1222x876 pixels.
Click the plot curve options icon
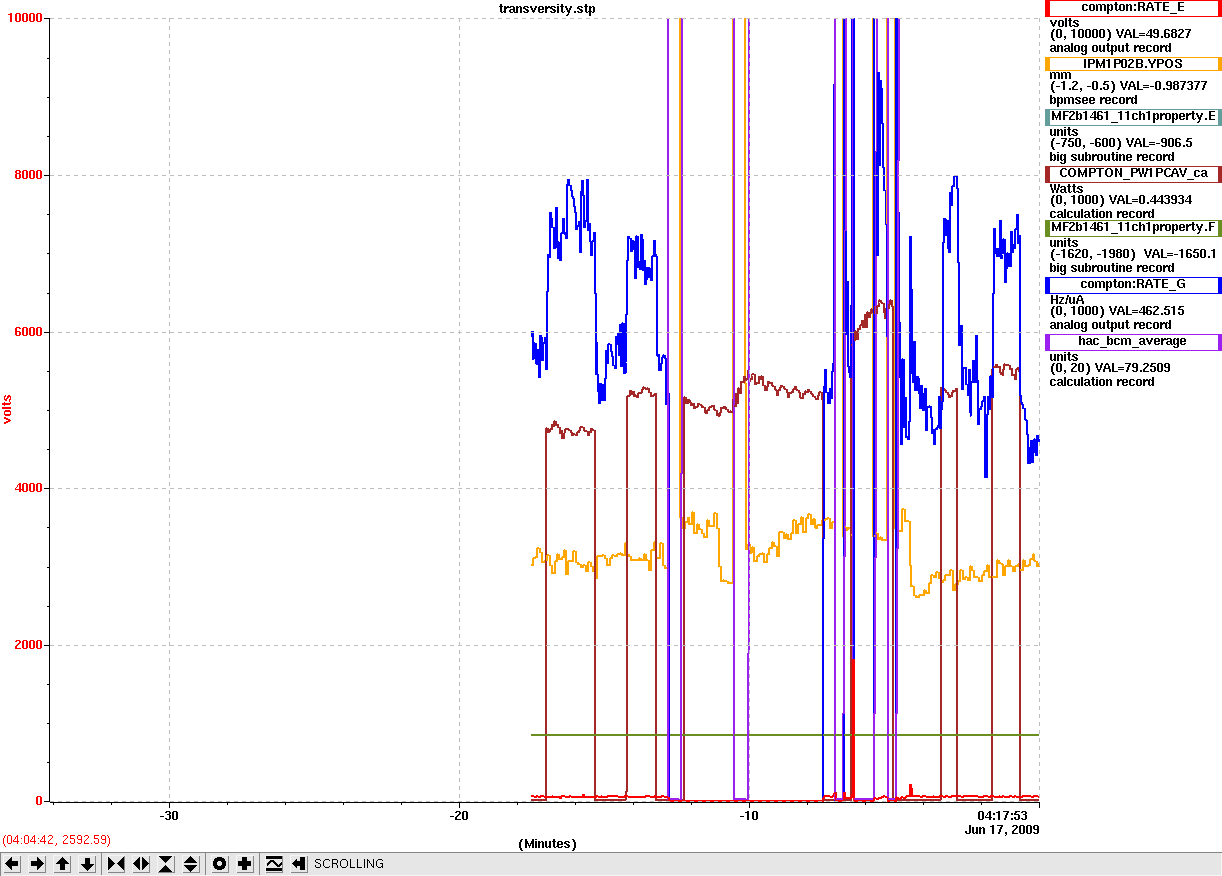pos(274,864)
